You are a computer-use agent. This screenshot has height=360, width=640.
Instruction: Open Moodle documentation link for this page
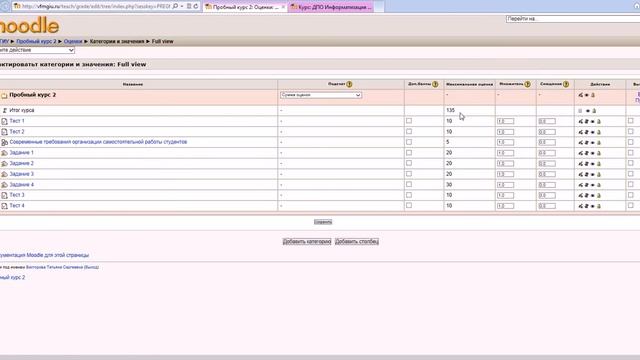coord(44,255)
